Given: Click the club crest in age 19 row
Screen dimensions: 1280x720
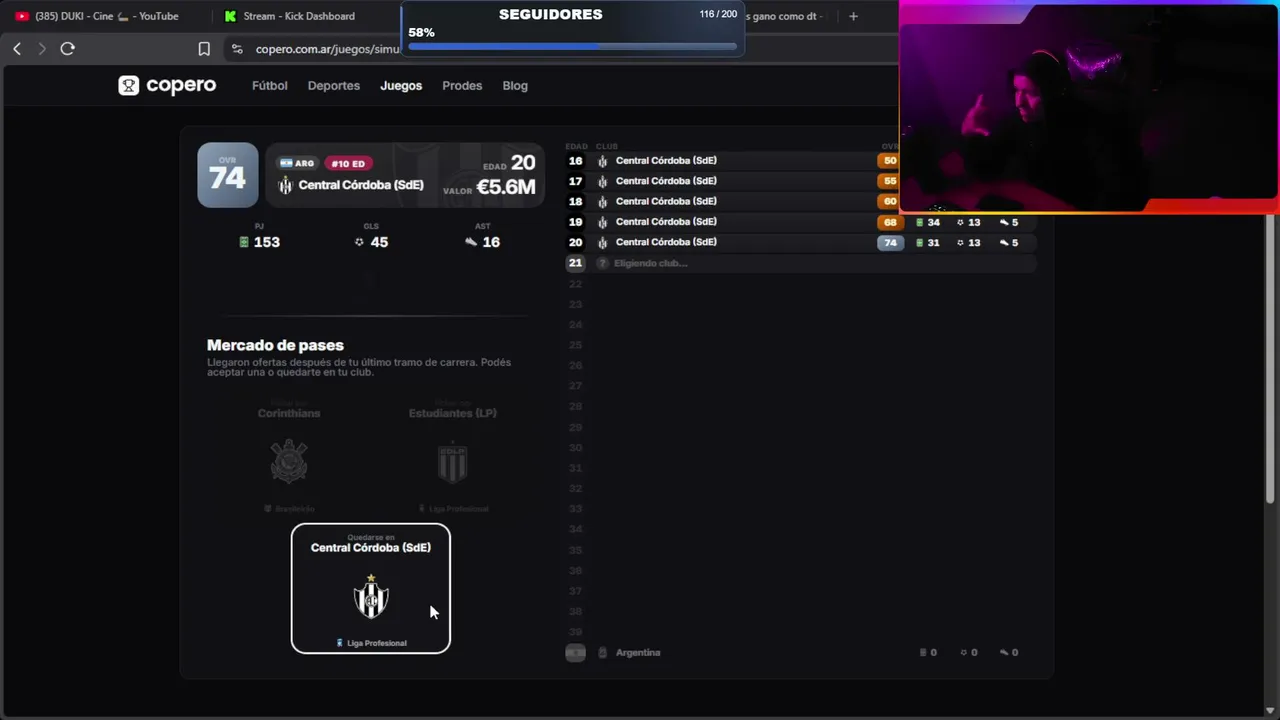Looking at the screenshot, I should 603,222.
